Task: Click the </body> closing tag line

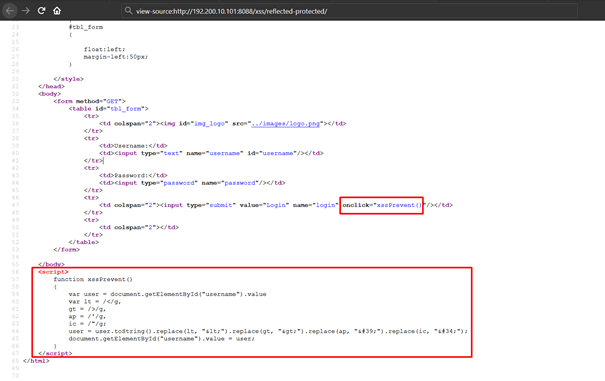Action: [x=51, y=264]
